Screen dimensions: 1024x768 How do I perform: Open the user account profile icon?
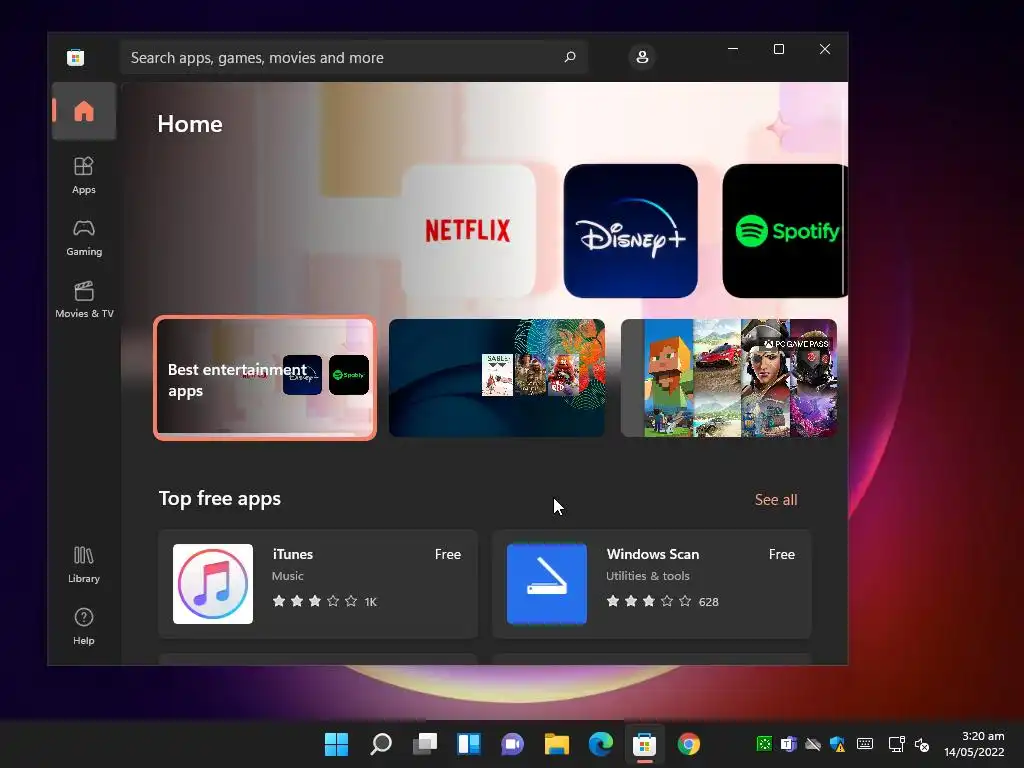[x=642, y=57]
